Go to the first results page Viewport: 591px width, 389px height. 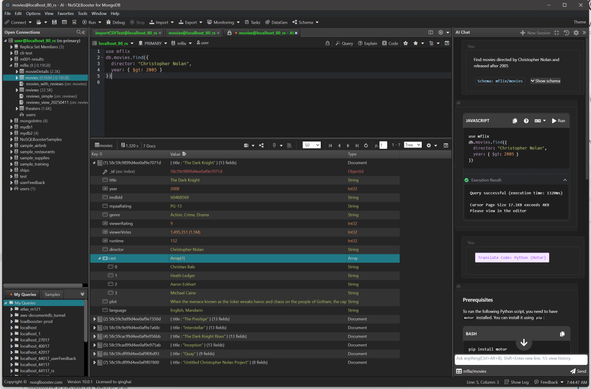coord(330,145)
